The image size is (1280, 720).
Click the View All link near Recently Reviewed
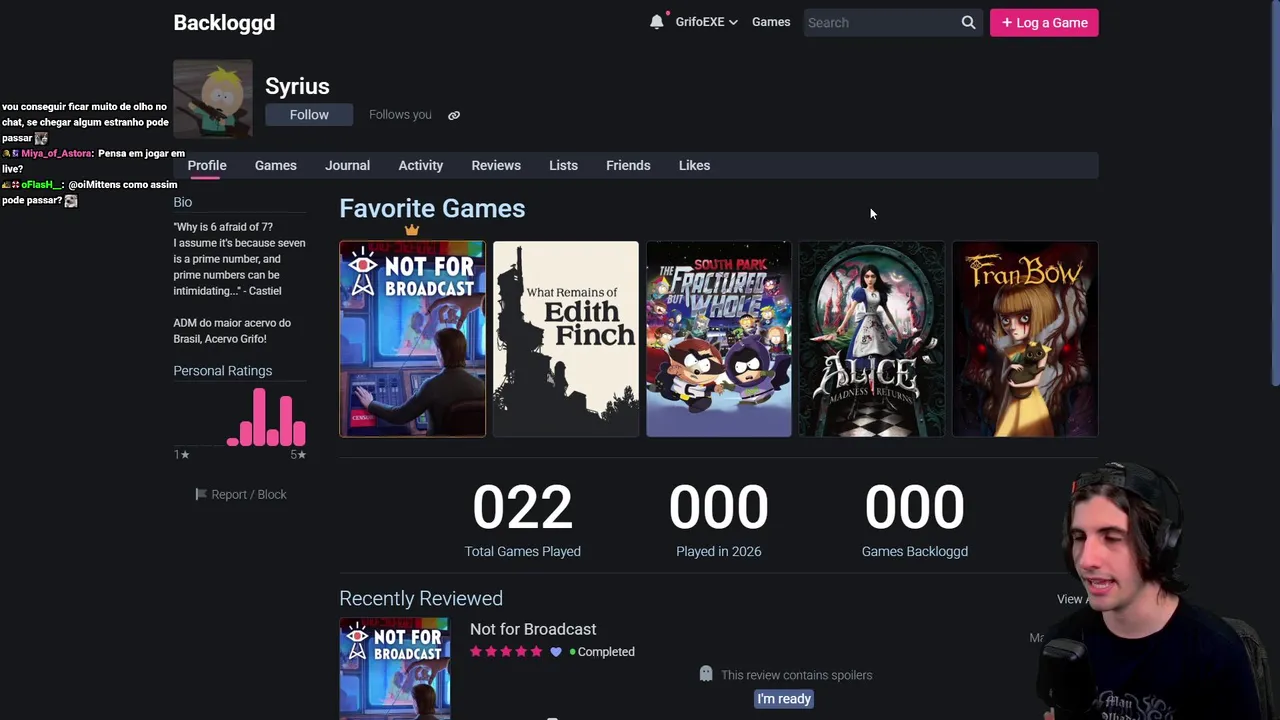(x=1075, y=599)
